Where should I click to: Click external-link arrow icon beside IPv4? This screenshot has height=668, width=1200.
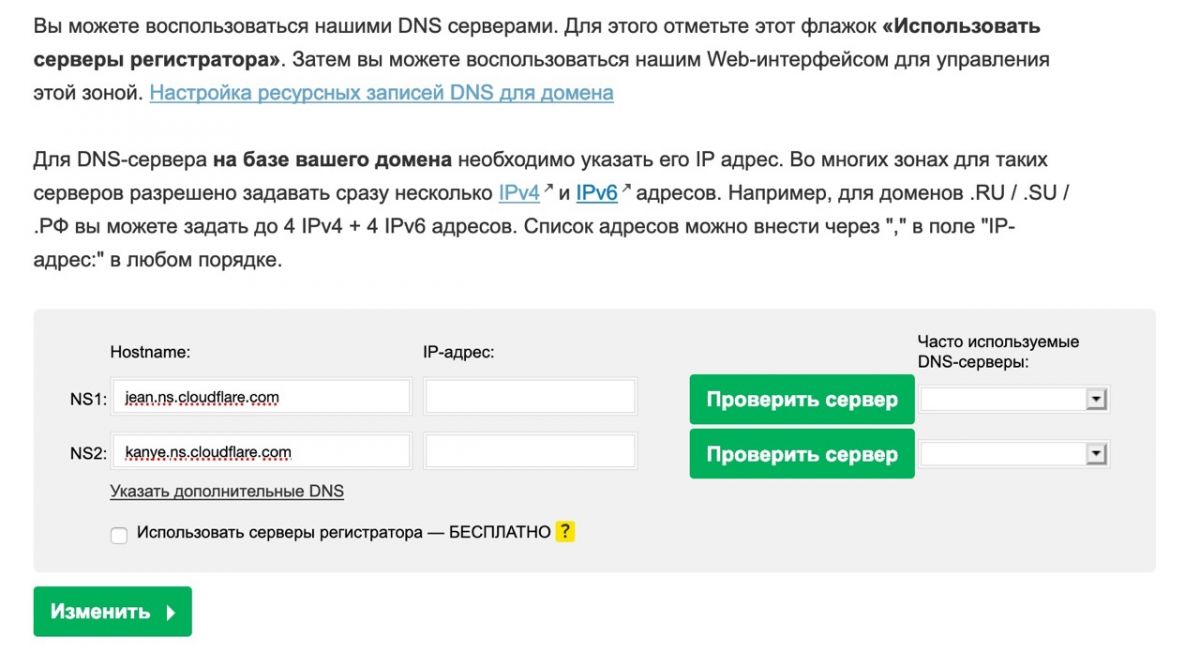(x=548, y=187)
